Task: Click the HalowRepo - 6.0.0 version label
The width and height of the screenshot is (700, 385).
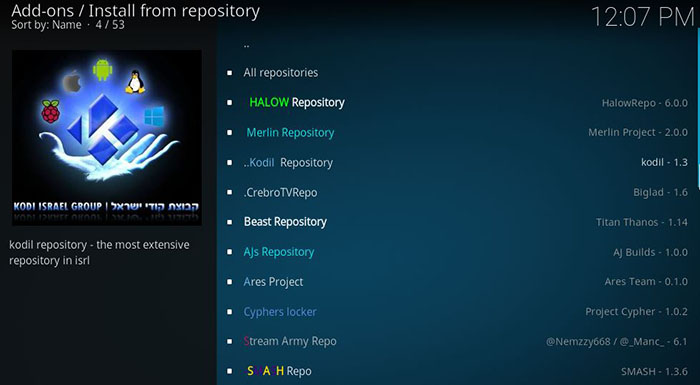Action: tap(645, 103)
